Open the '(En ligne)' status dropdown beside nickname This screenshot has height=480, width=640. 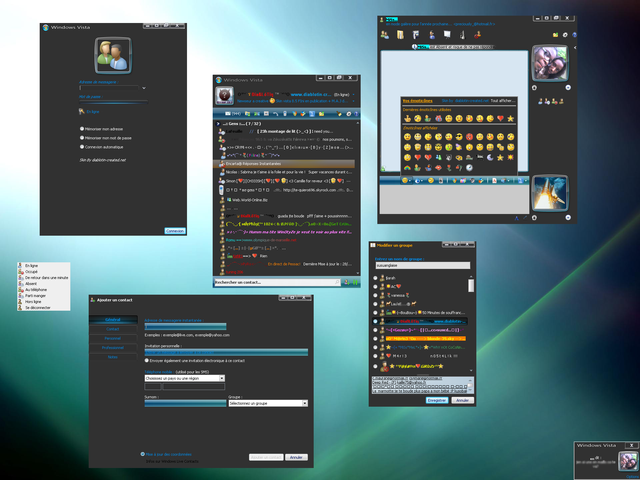(x=344, y=95)
